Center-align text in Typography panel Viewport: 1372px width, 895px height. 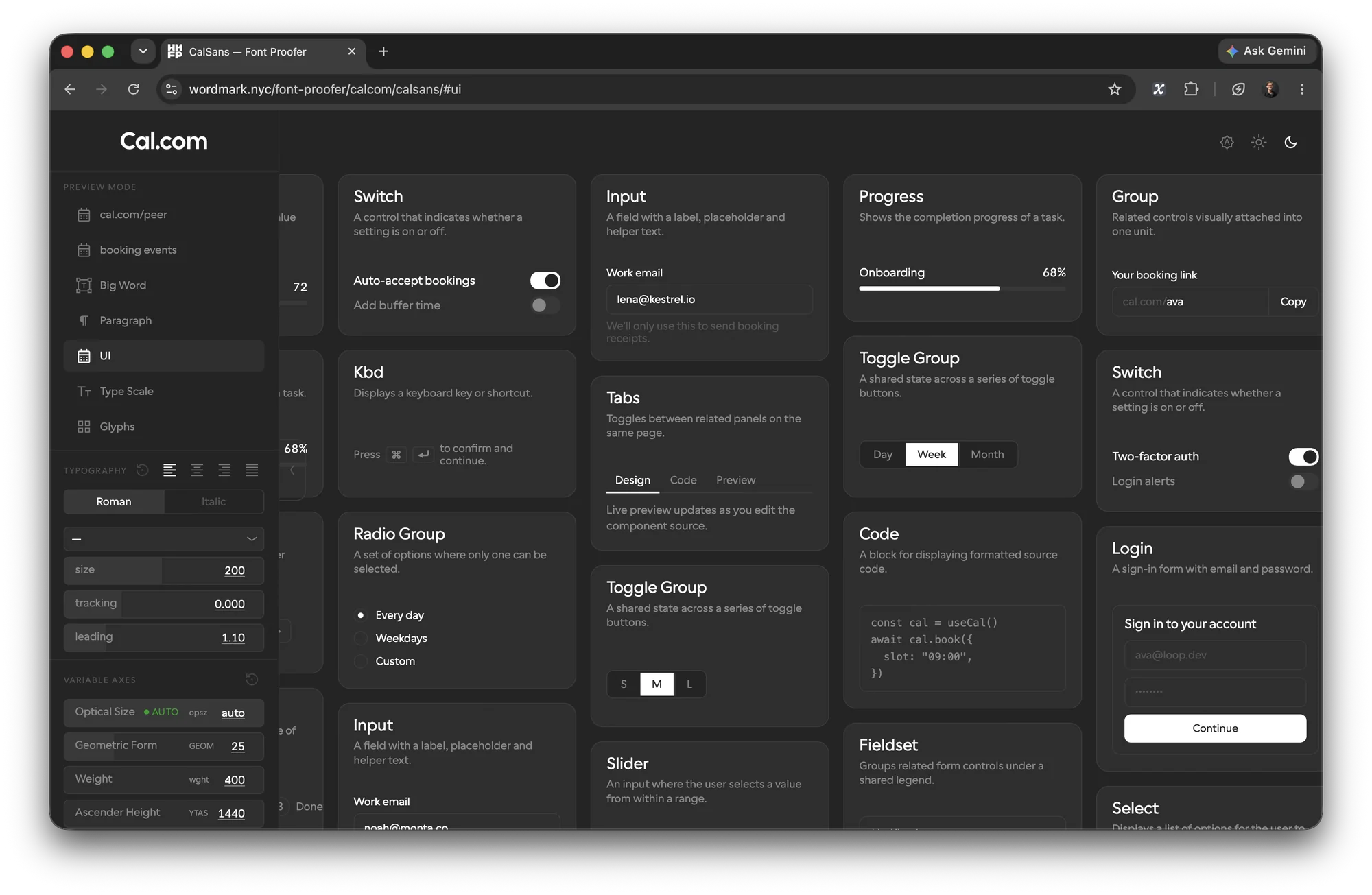pos(197,470)
